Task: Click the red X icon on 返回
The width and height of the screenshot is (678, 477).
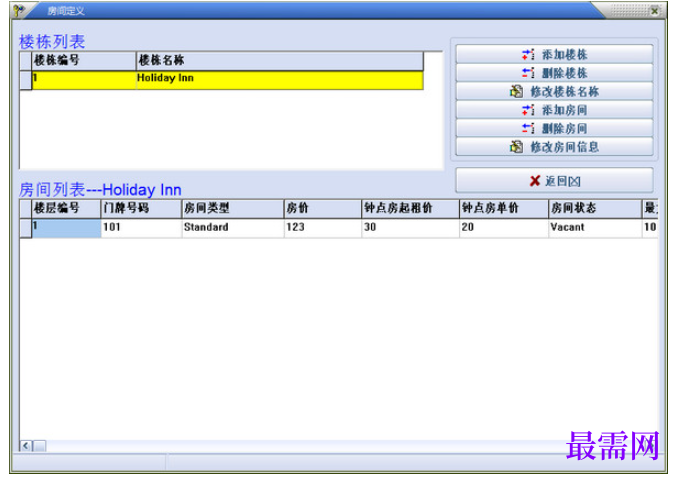Action: pyautogui.click(x=535, y=181)
